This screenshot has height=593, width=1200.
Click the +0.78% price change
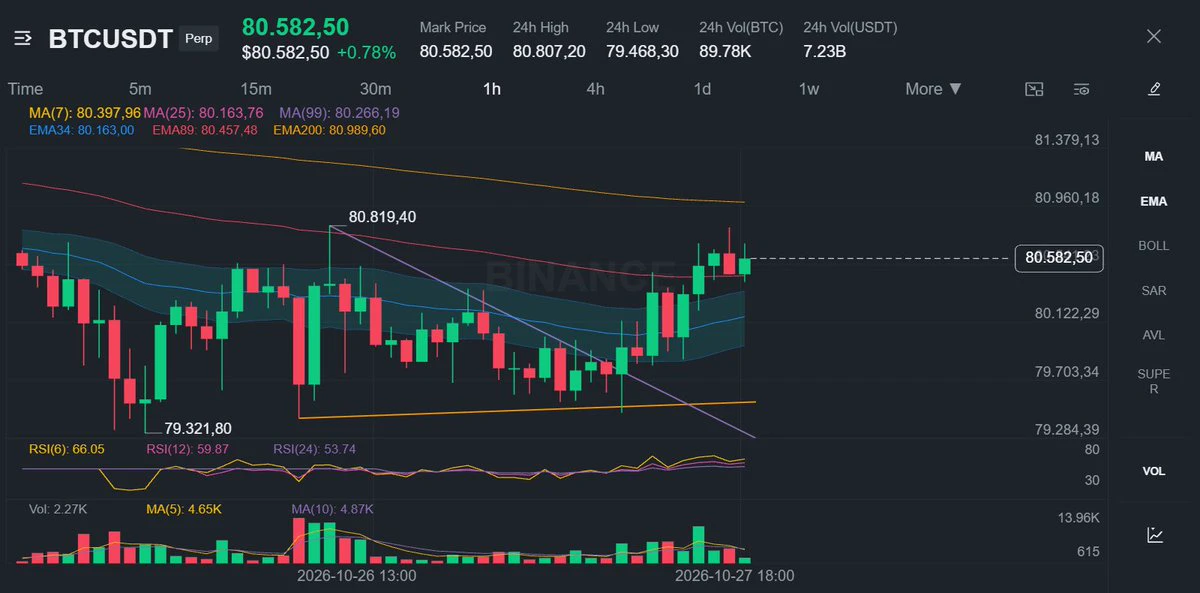(x=366, y=52)
